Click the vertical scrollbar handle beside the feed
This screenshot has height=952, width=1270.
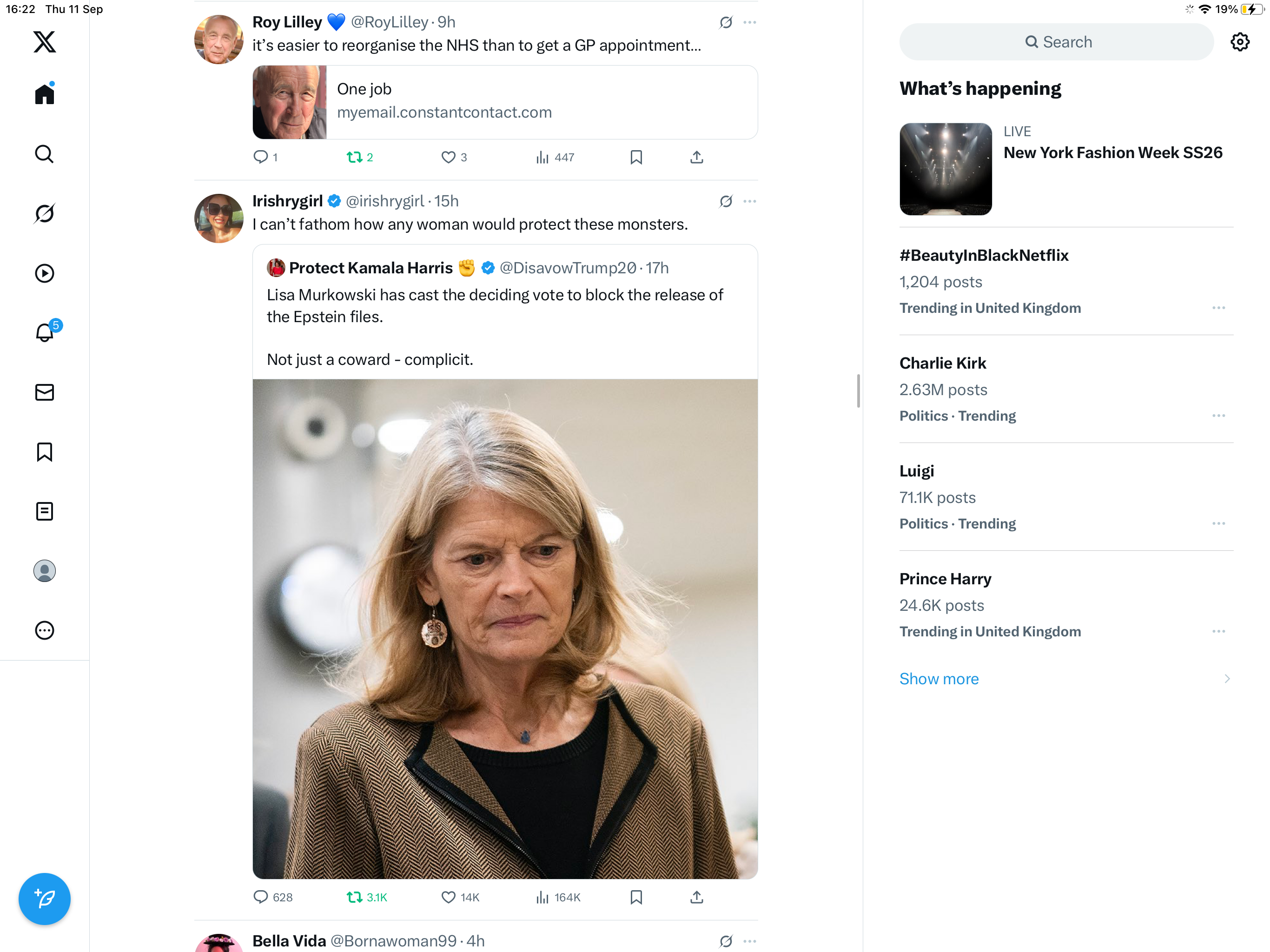(858, 390)
